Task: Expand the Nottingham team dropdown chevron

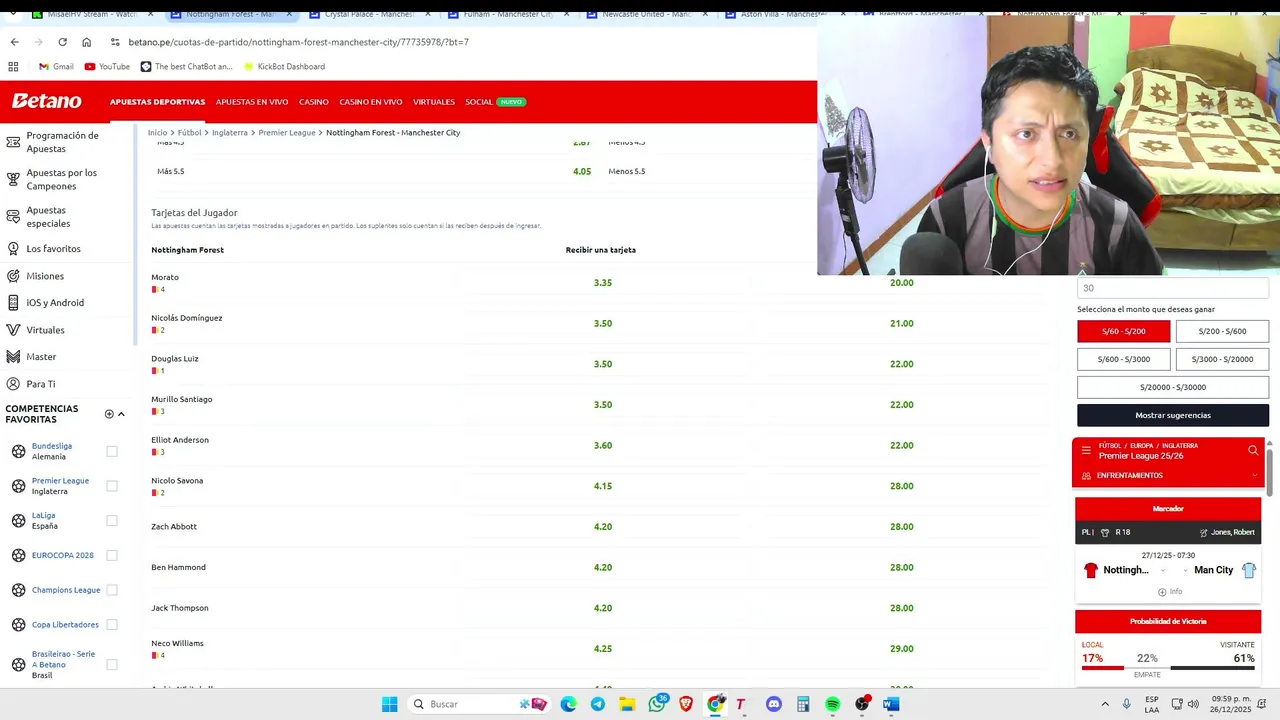Action: point(1162,571)
